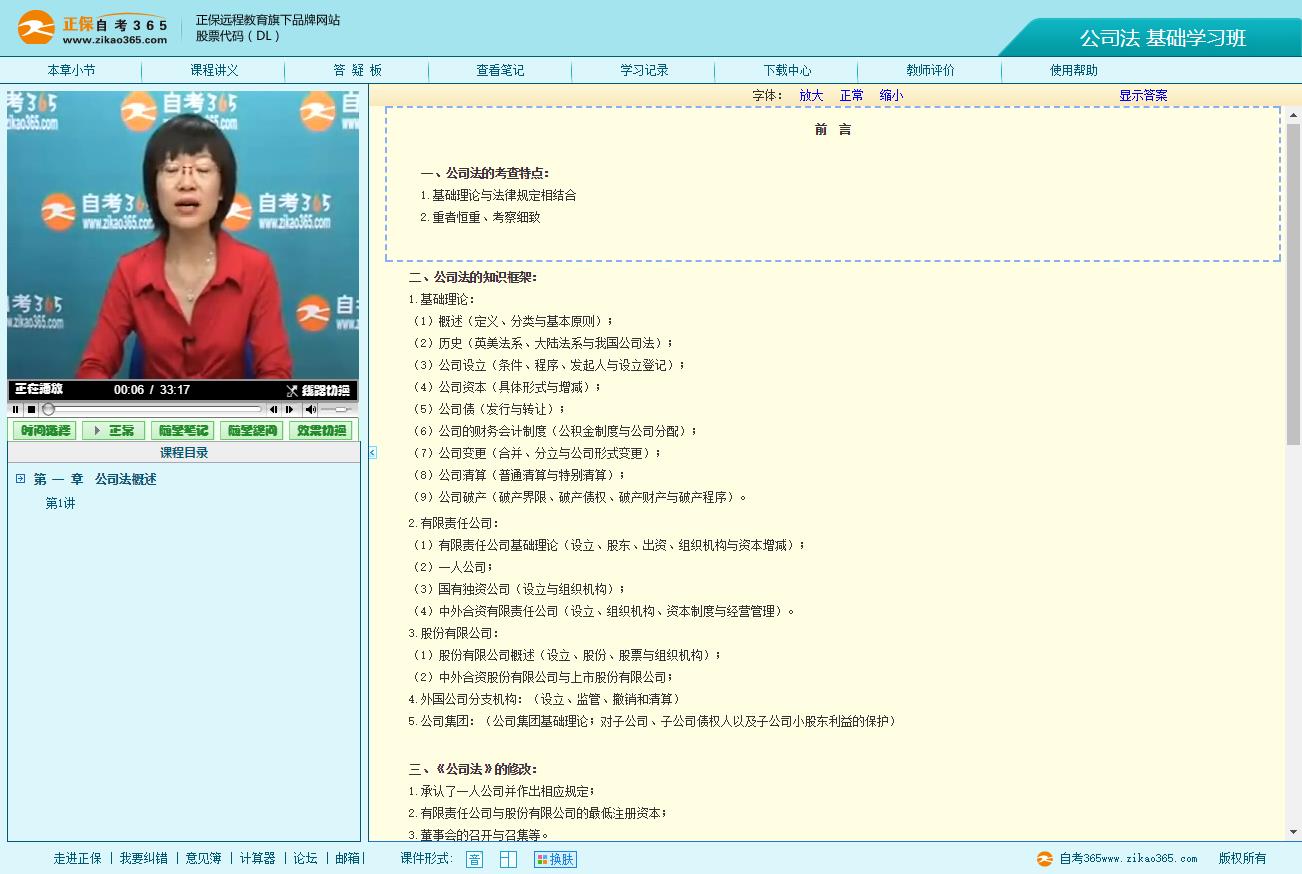This screenshot has width=1302, height=874.
Task: Click the 版权所有 footer text
Action: 1242,858
